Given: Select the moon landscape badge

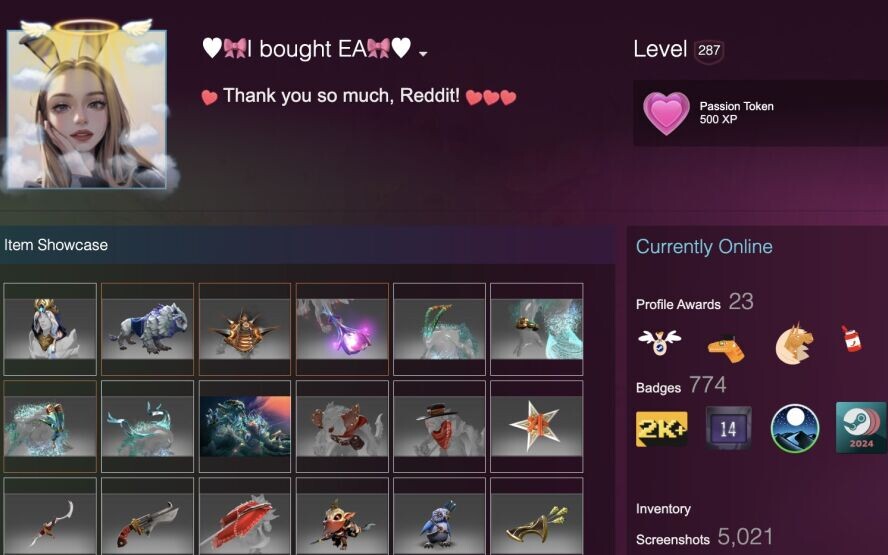Looking at the screenshot, I should click(795, 428).
